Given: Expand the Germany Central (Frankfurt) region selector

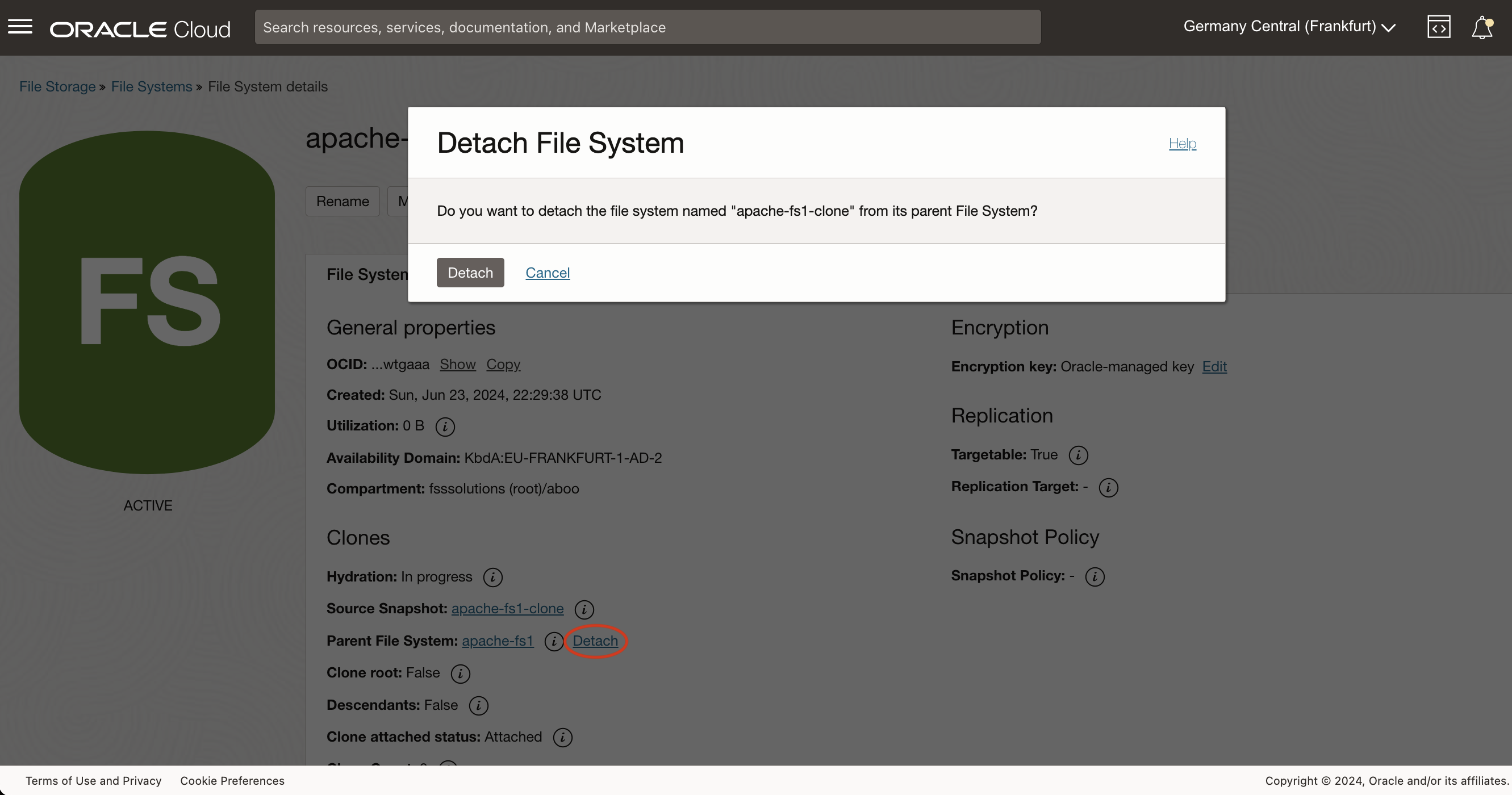Looking at the screenshot, I should pyautogui.click(x=1288, y=27).
